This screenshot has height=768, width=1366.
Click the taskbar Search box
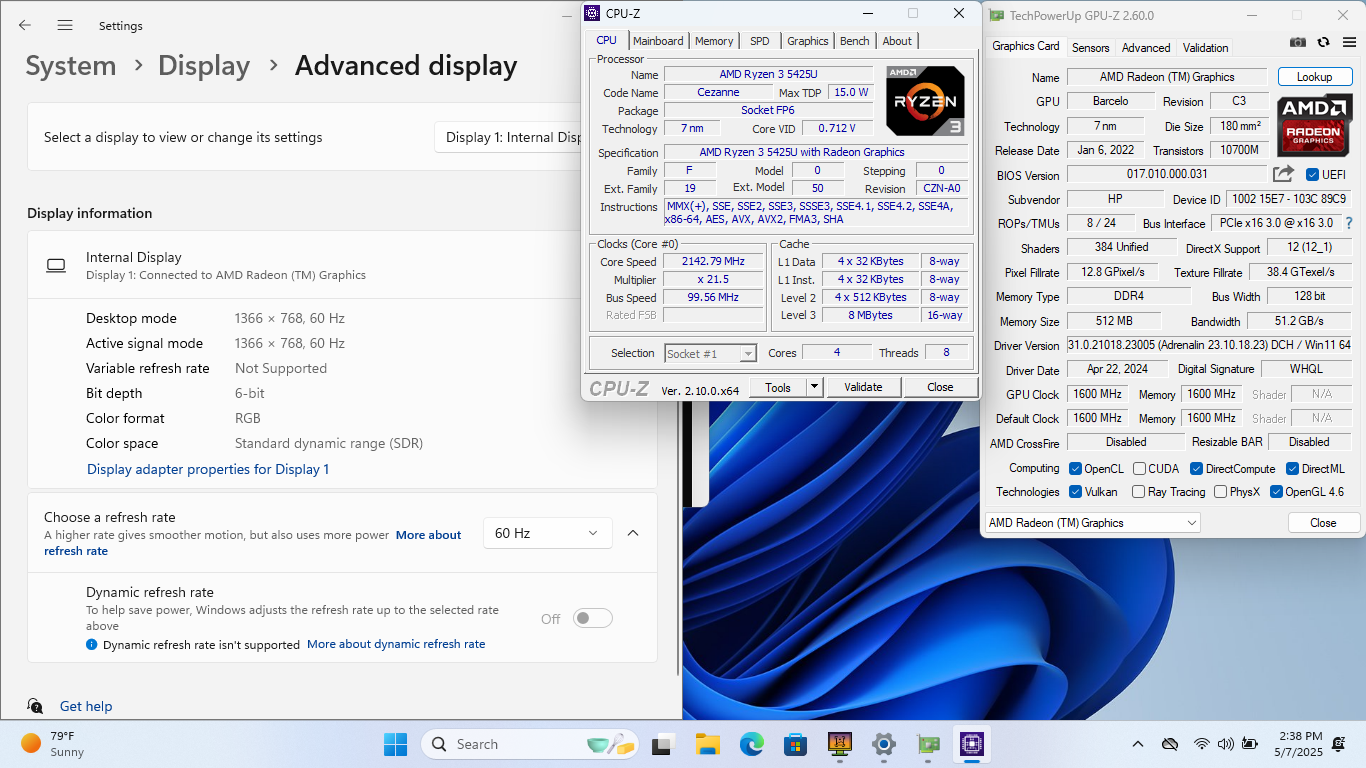529,744
